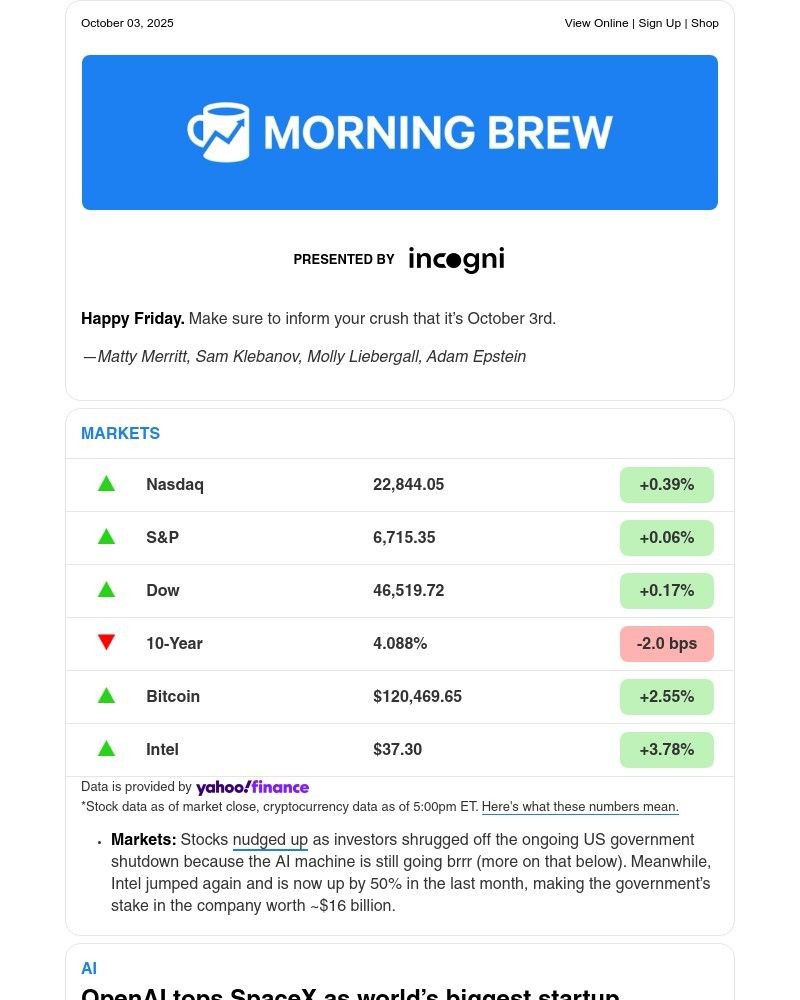
Task: Click "Here's what these numbers mean" link
Action: 580,807
